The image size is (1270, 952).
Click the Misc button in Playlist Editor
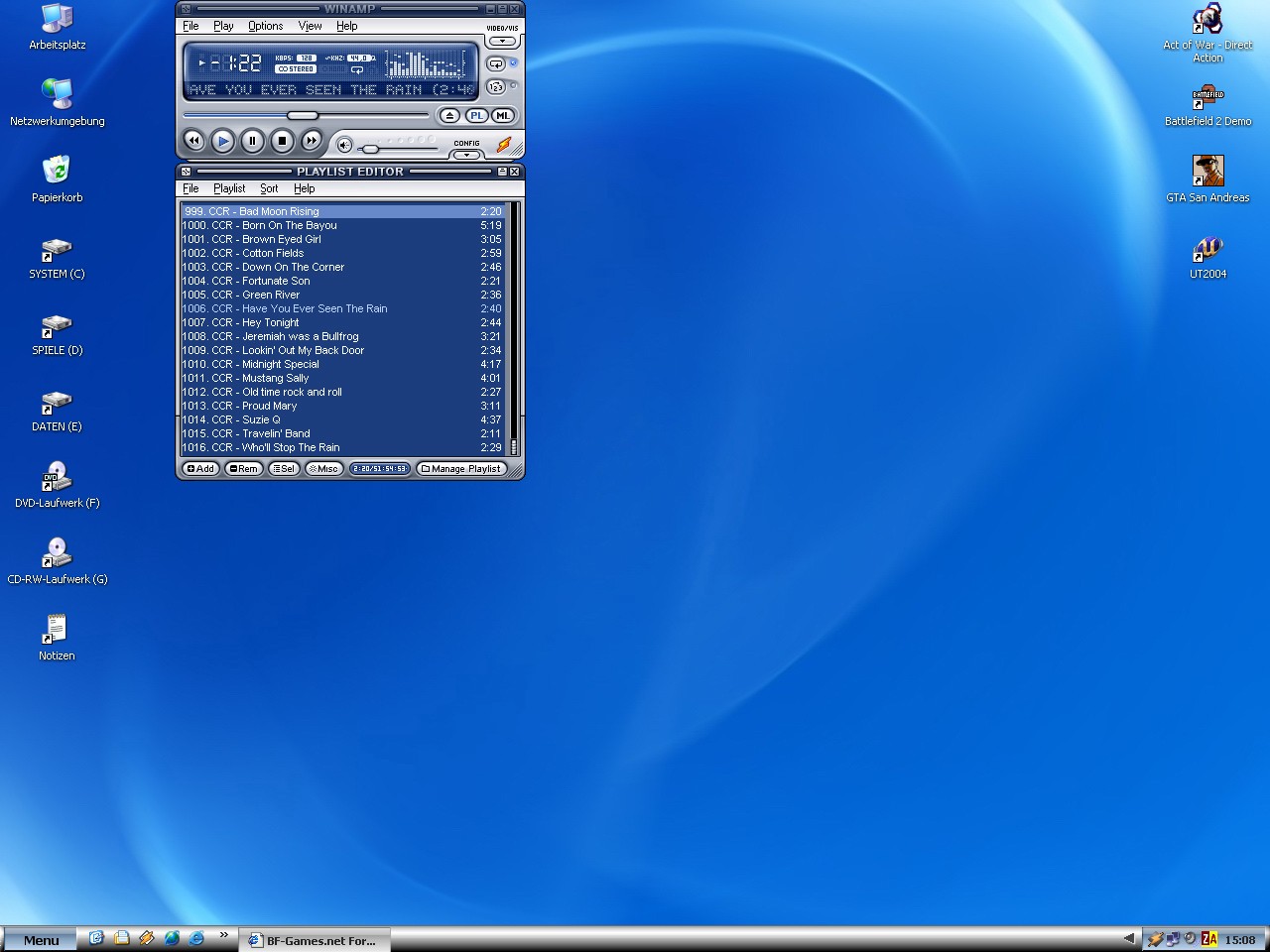click(x=323, y=469)
